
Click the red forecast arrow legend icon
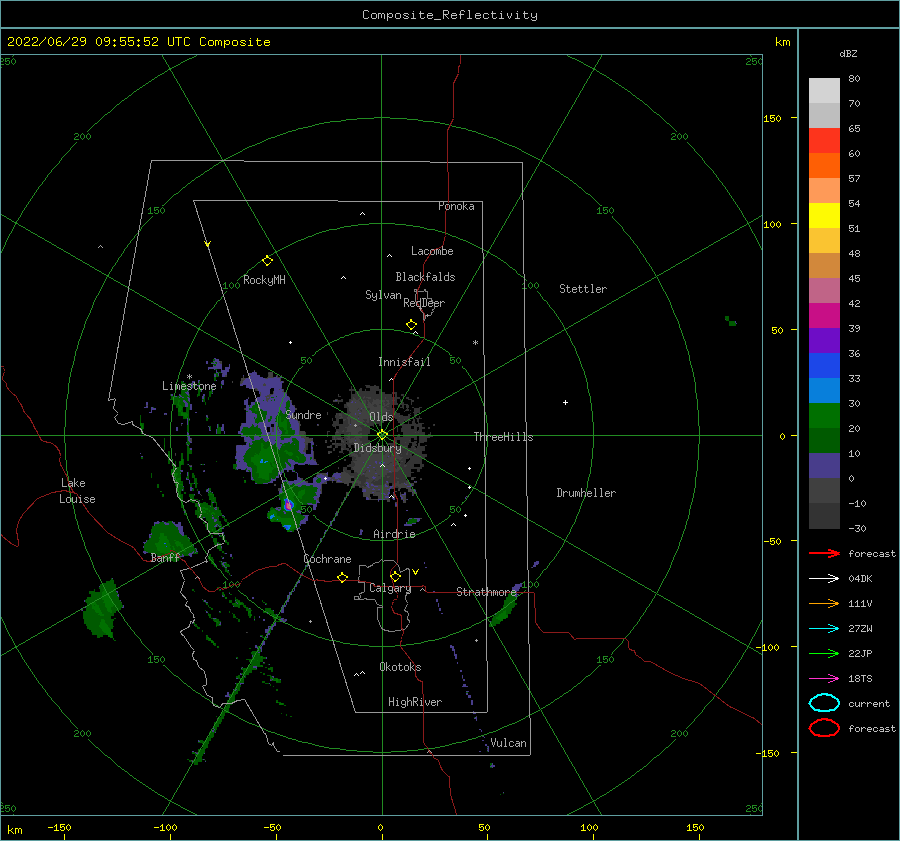point(824,553)
